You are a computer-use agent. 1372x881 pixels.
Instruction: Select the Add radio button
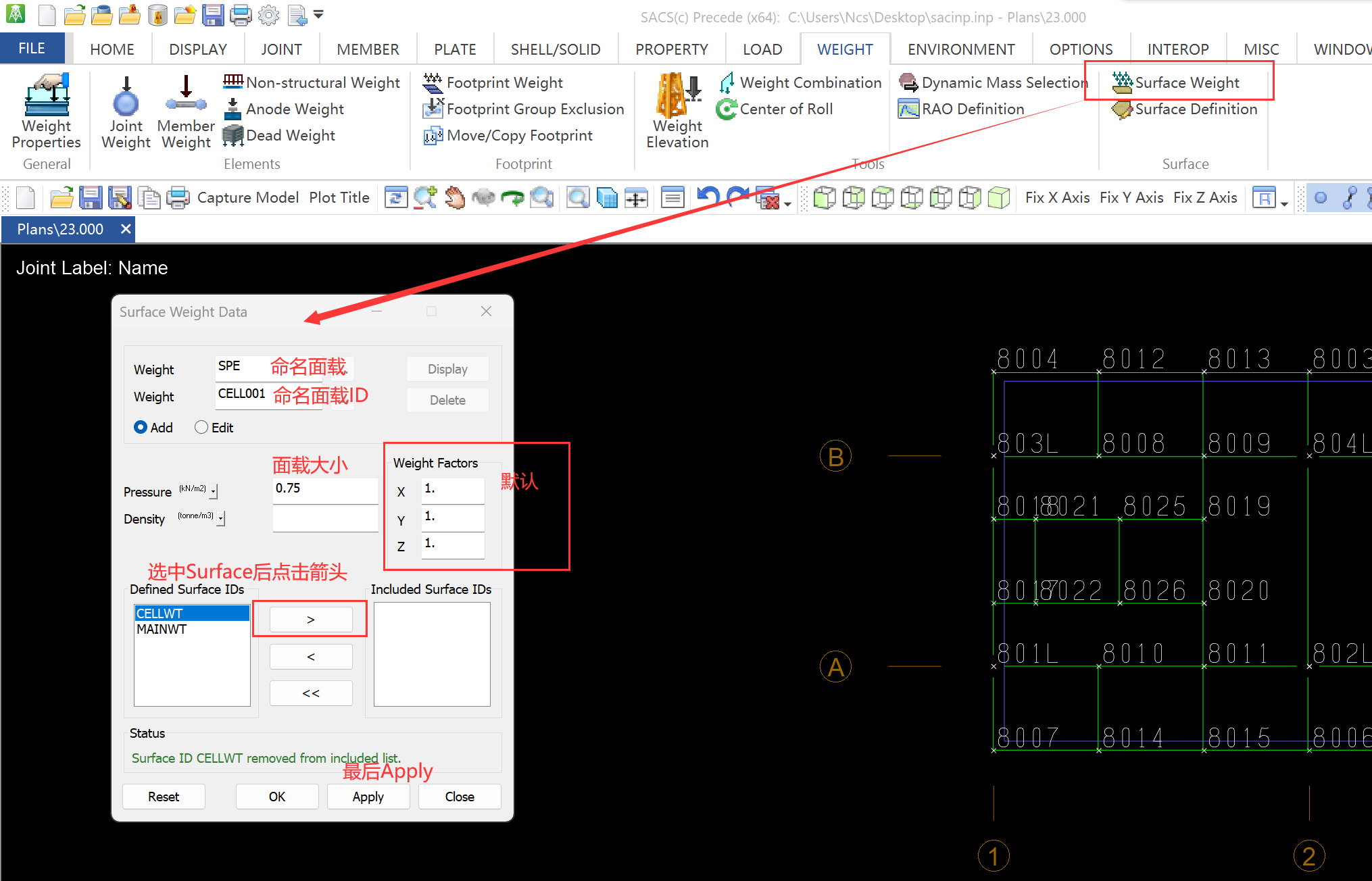click(141, 427)
